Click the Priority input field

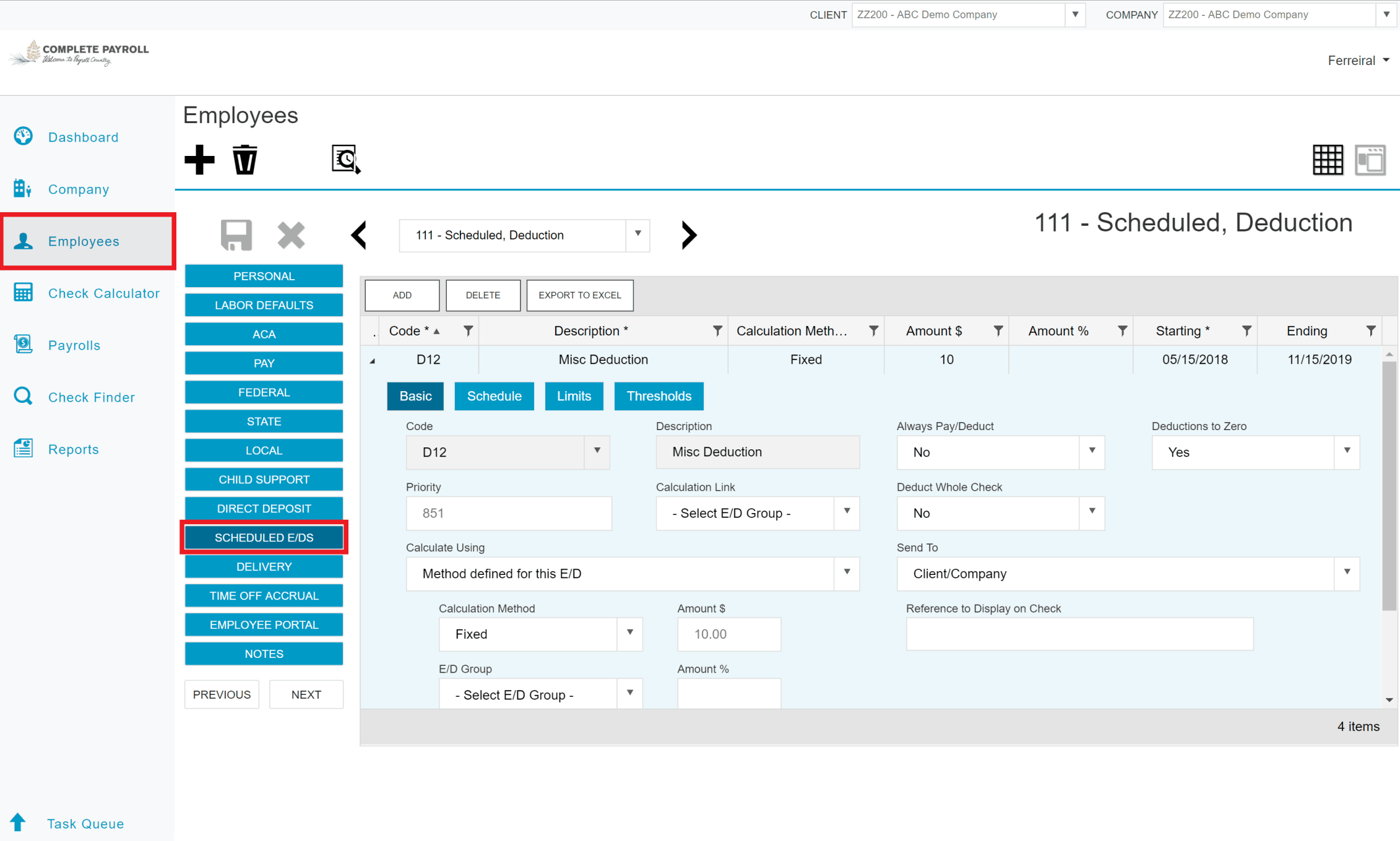pyautogui.click(x=508, y=513)
